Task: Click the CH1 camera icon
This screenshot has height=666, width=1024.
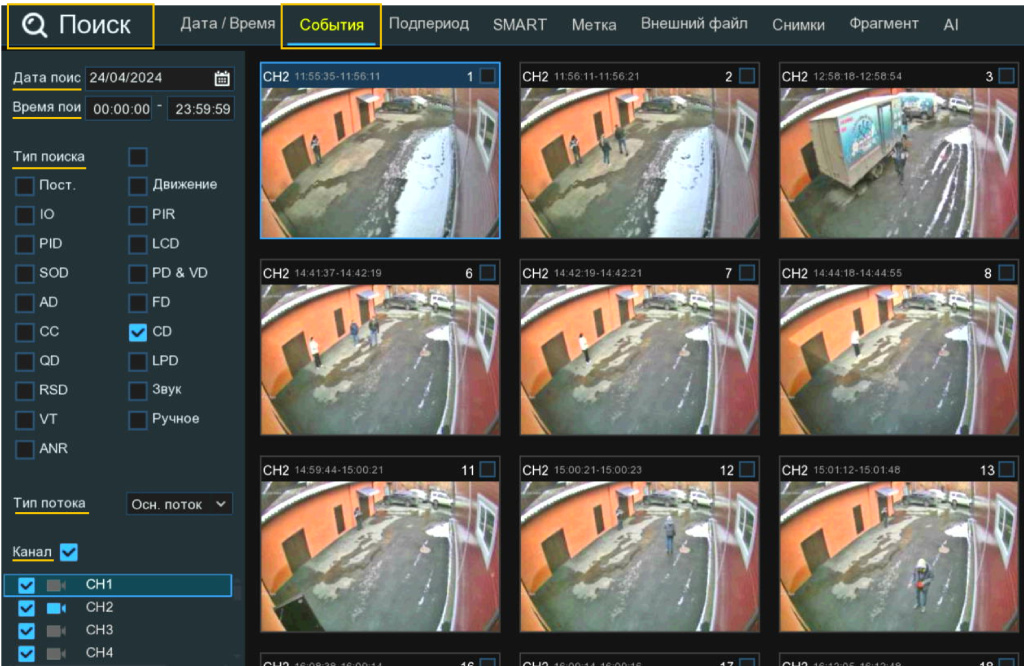Action: click(x=56, y=585)
